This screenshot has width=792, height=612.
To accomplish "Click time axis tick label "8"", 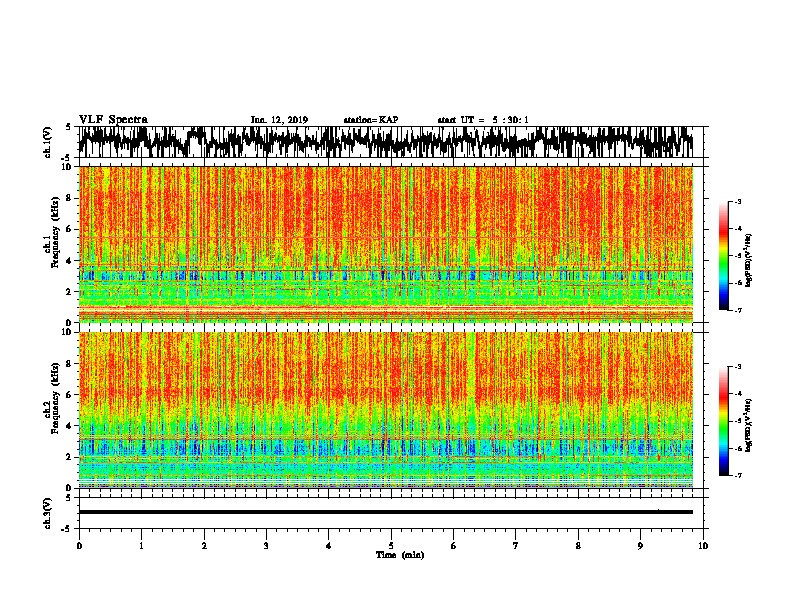I will point(578,545).
